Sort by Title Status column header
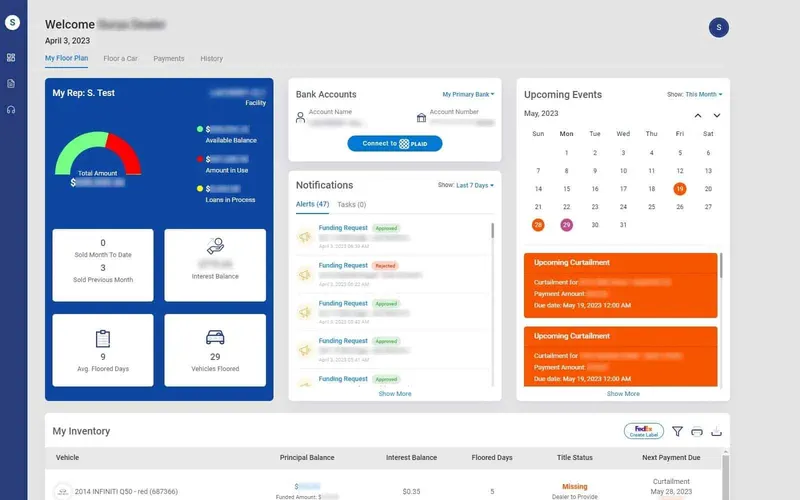The width and height of the screenshot is (800, 500). [574, 458]
